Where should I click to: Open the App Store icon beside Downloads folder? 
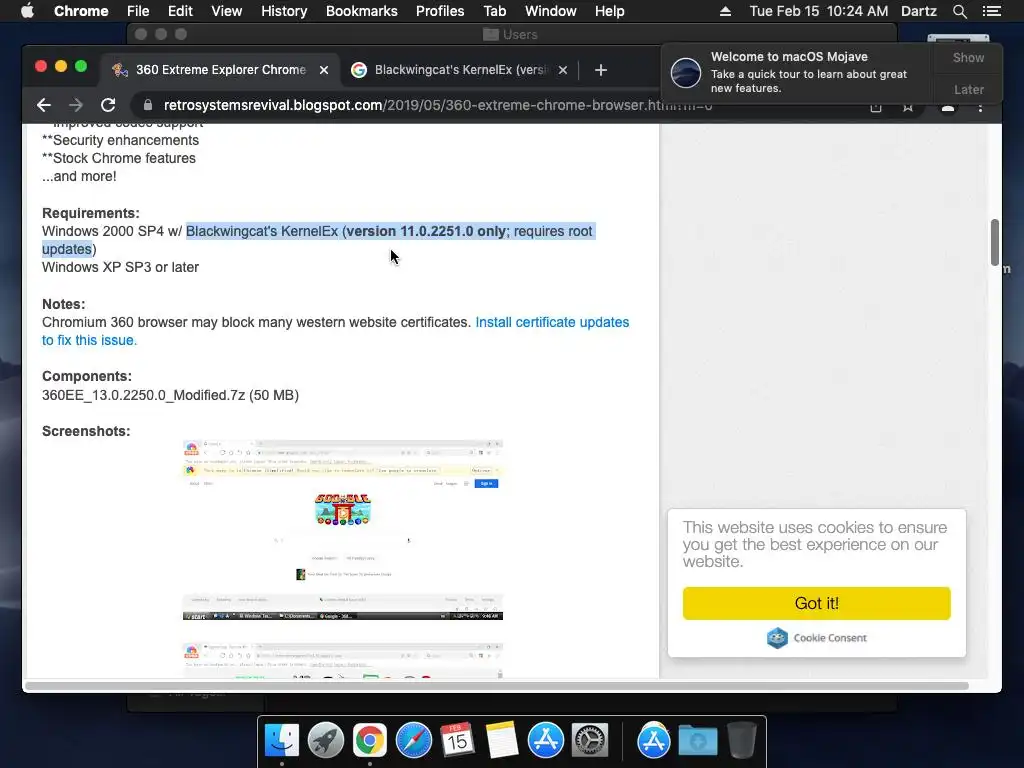pyautogui.click(x=654, y=741)
